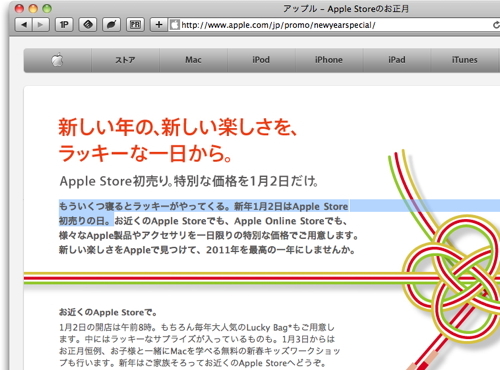This screenshot has height=370, width=500.
Task: Click the leaf-shaped toolbar icon
Action: coord(111,25)
